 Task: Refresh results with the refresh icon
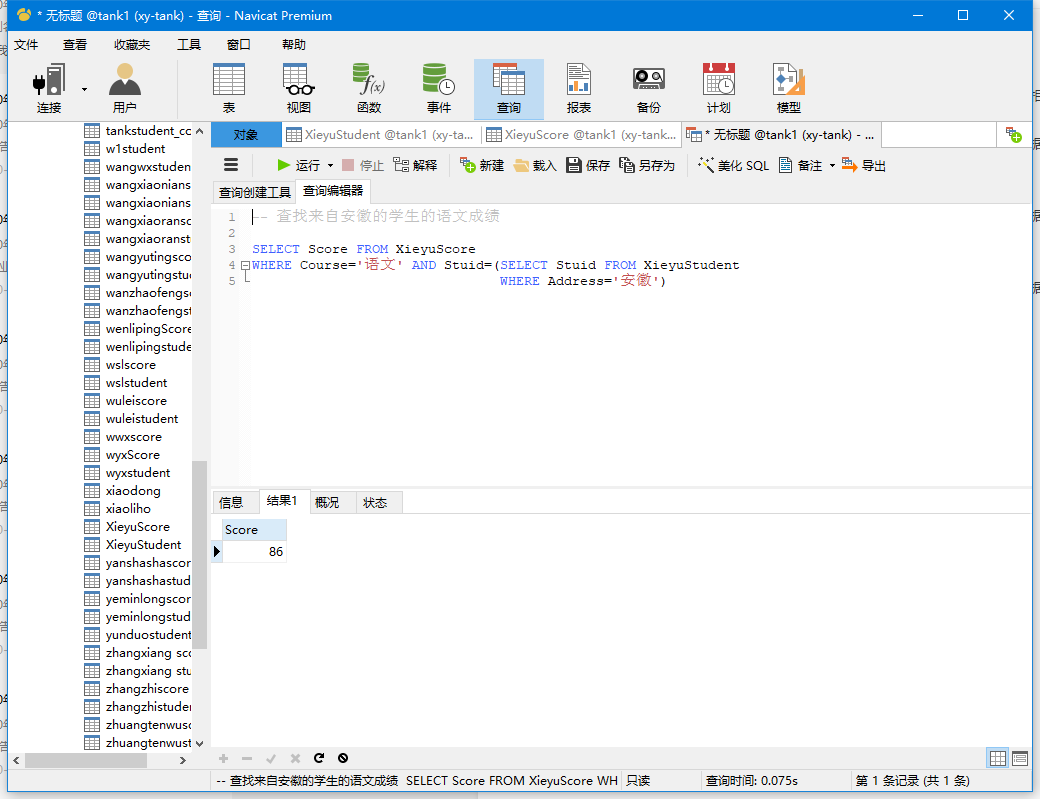tap(319, 758)
